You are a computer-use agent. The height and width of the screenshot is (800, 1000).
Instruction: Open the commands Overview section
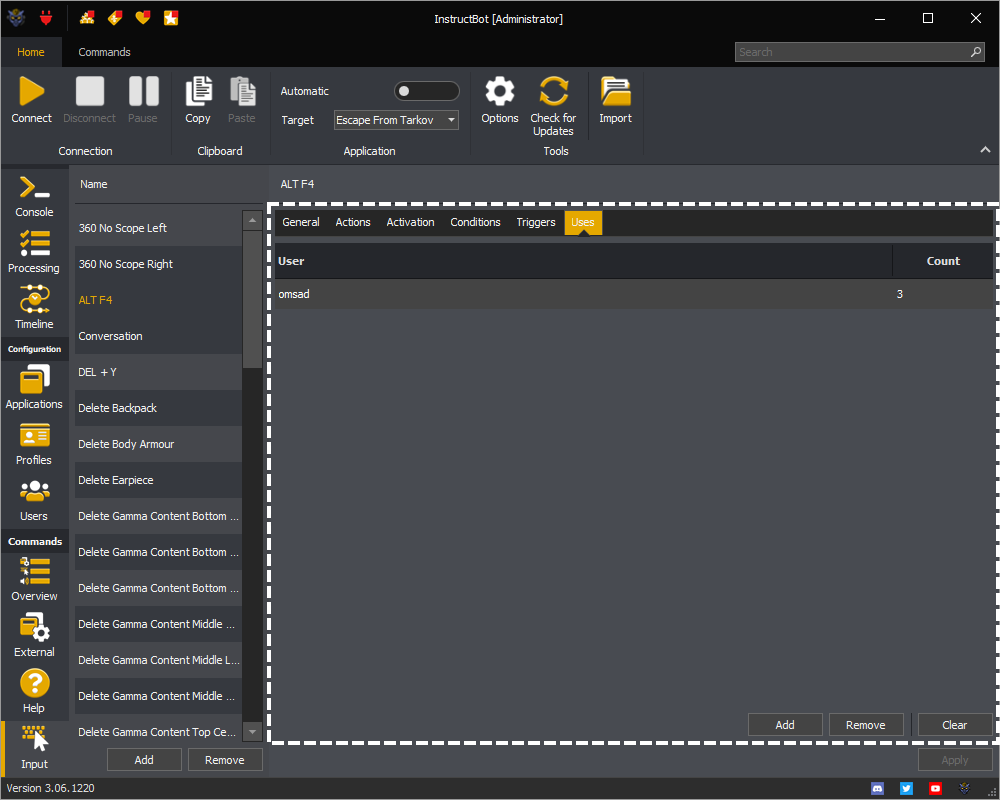coord(34,580)
